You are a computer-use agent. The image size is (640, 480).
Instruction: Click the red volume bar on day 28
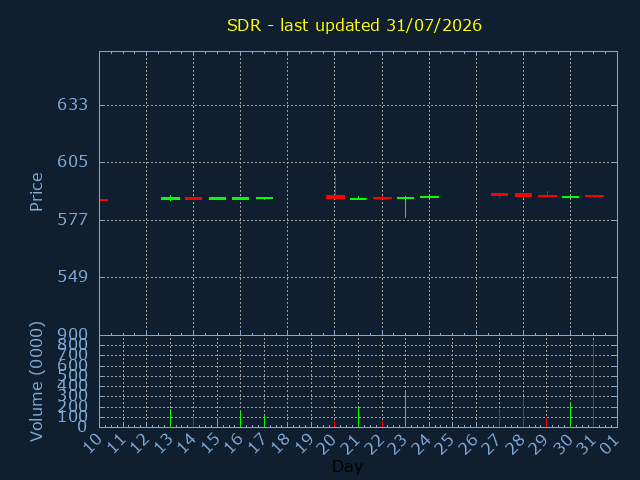(x=523, y=412)
